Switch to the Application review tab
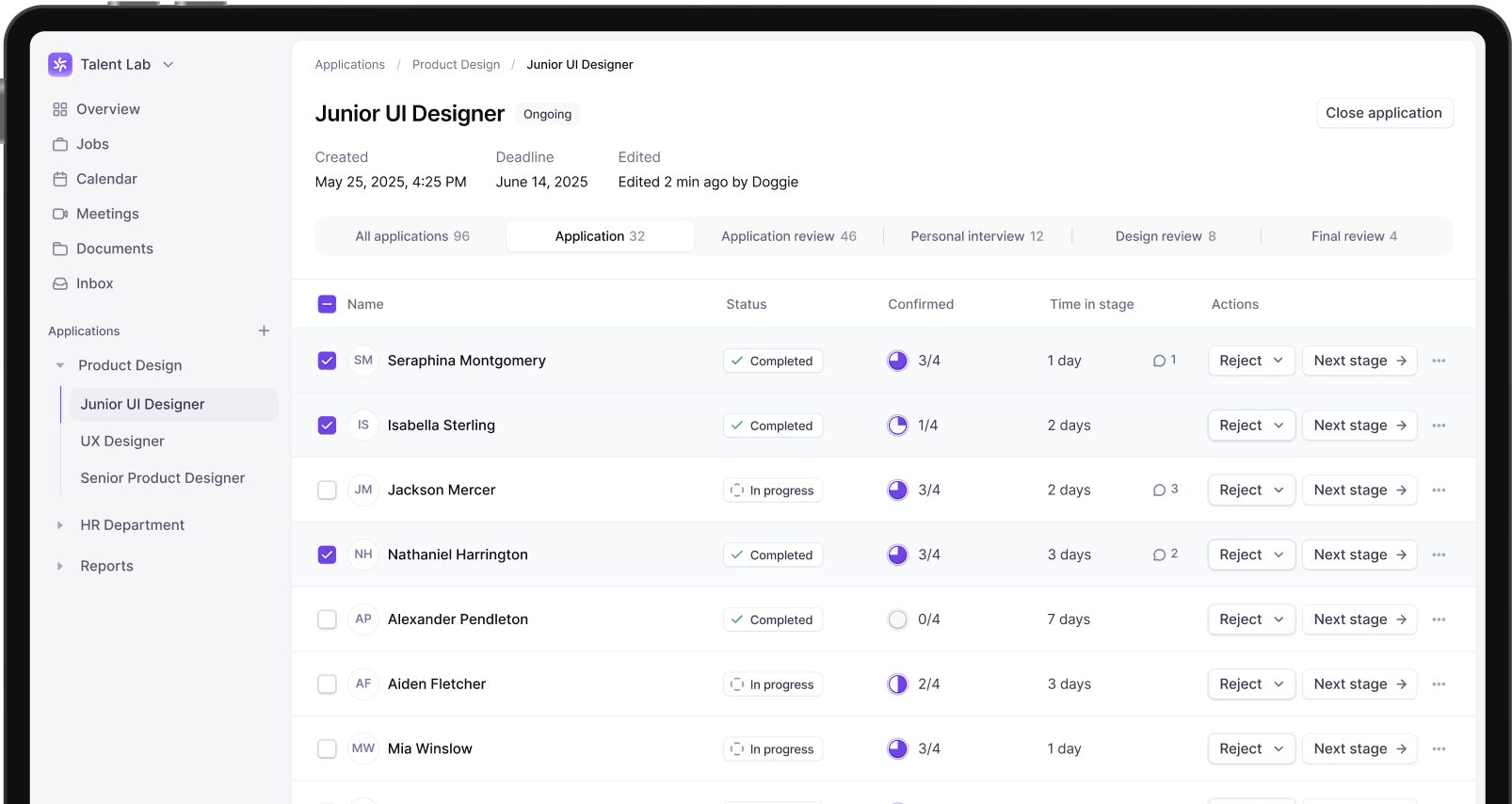 tap(788, 236)
